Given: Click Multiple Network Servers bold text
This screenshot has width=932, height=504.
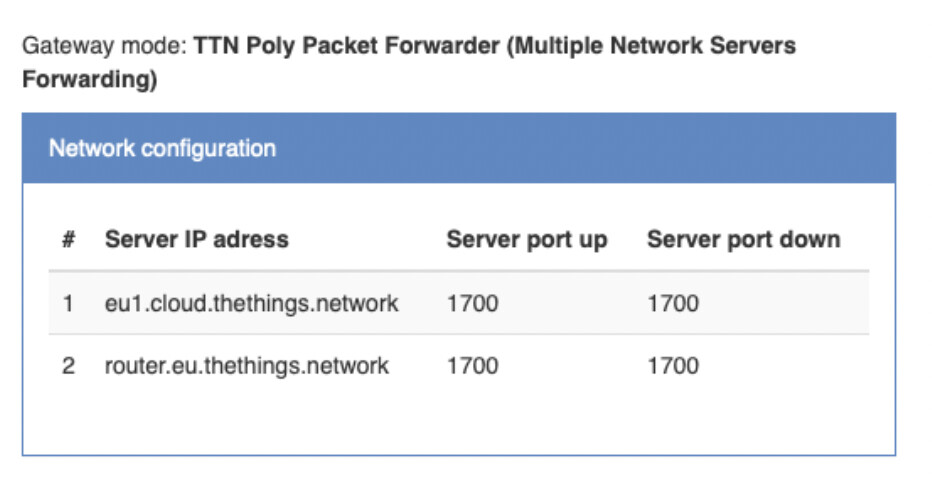Looking at the screenshot, I should 651,46.
